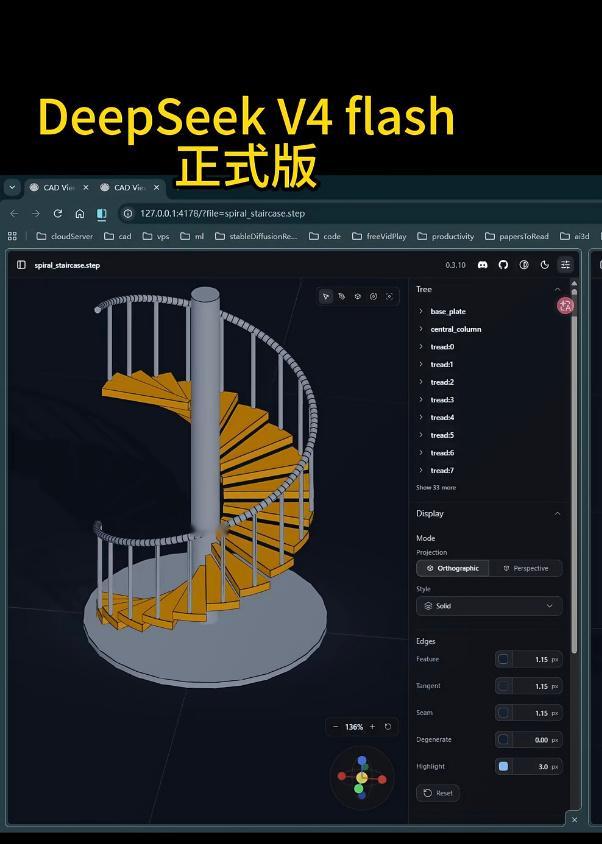Open the browser tab search dropdown
The image size is (602, 844).
coord(12,187)
